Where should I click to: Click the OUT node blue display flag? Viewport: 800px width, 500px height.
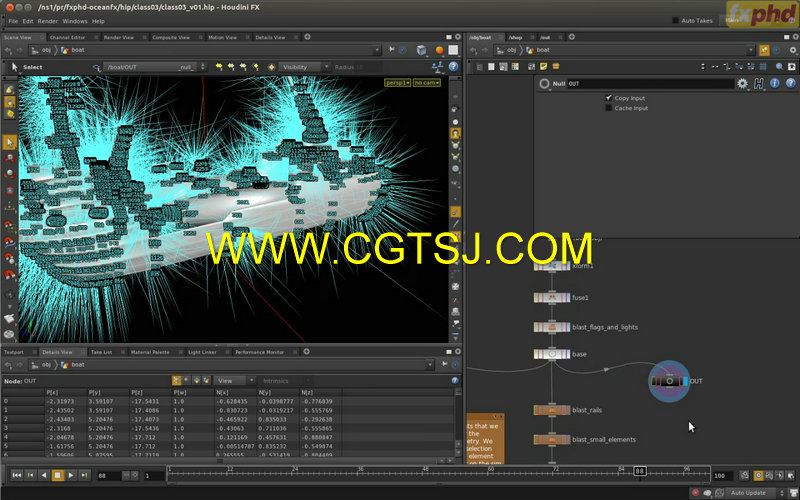coord(685,381)
